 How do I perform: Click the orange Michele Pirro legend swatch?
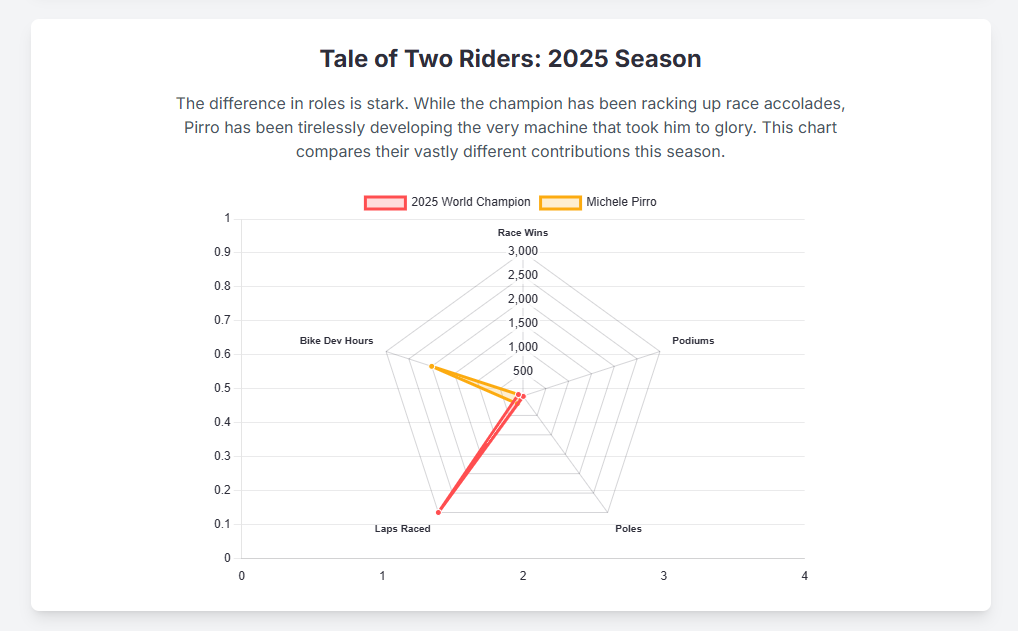(x=560, y=202)
